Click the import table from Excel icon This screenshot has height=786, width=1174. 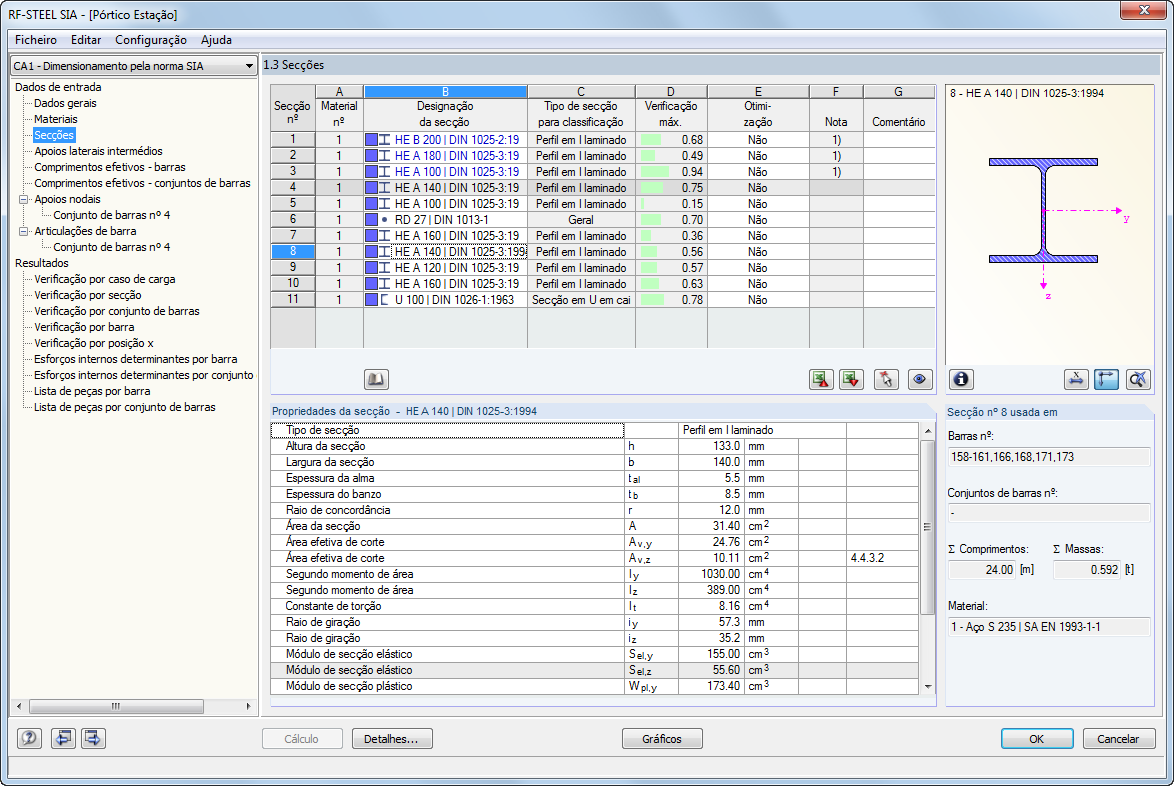(x=851, y=379)
